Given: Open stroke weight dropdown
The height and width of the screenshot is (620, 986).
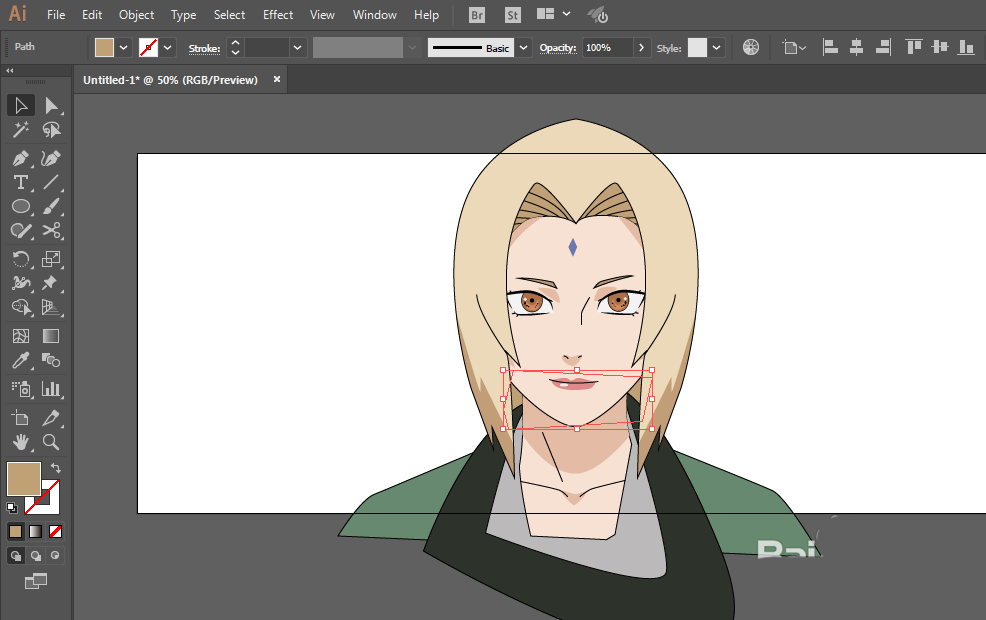Looking at the screenshot, I should [297, 48].
